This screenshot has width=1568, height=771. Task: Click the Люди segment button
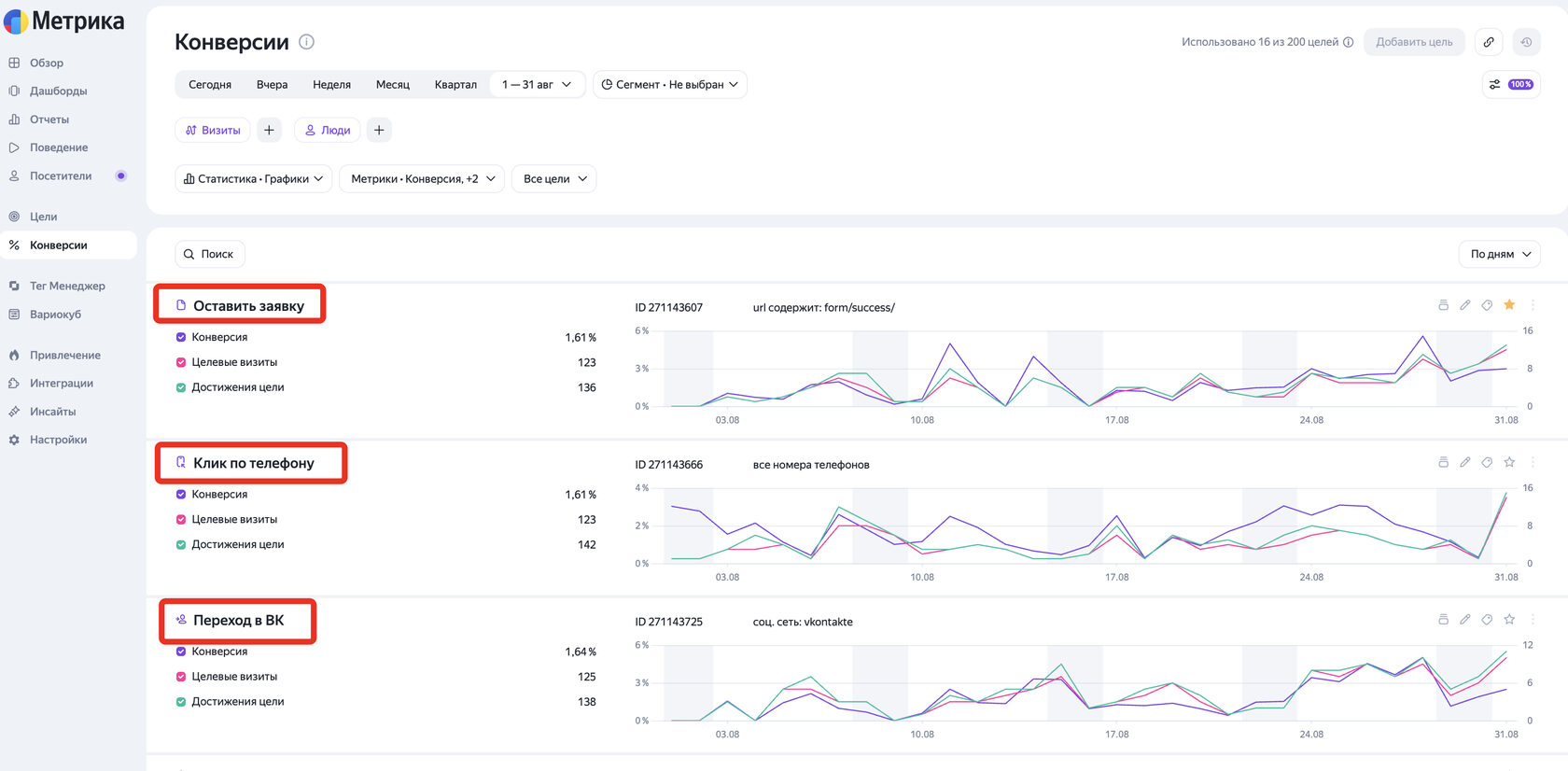[328, 130]
